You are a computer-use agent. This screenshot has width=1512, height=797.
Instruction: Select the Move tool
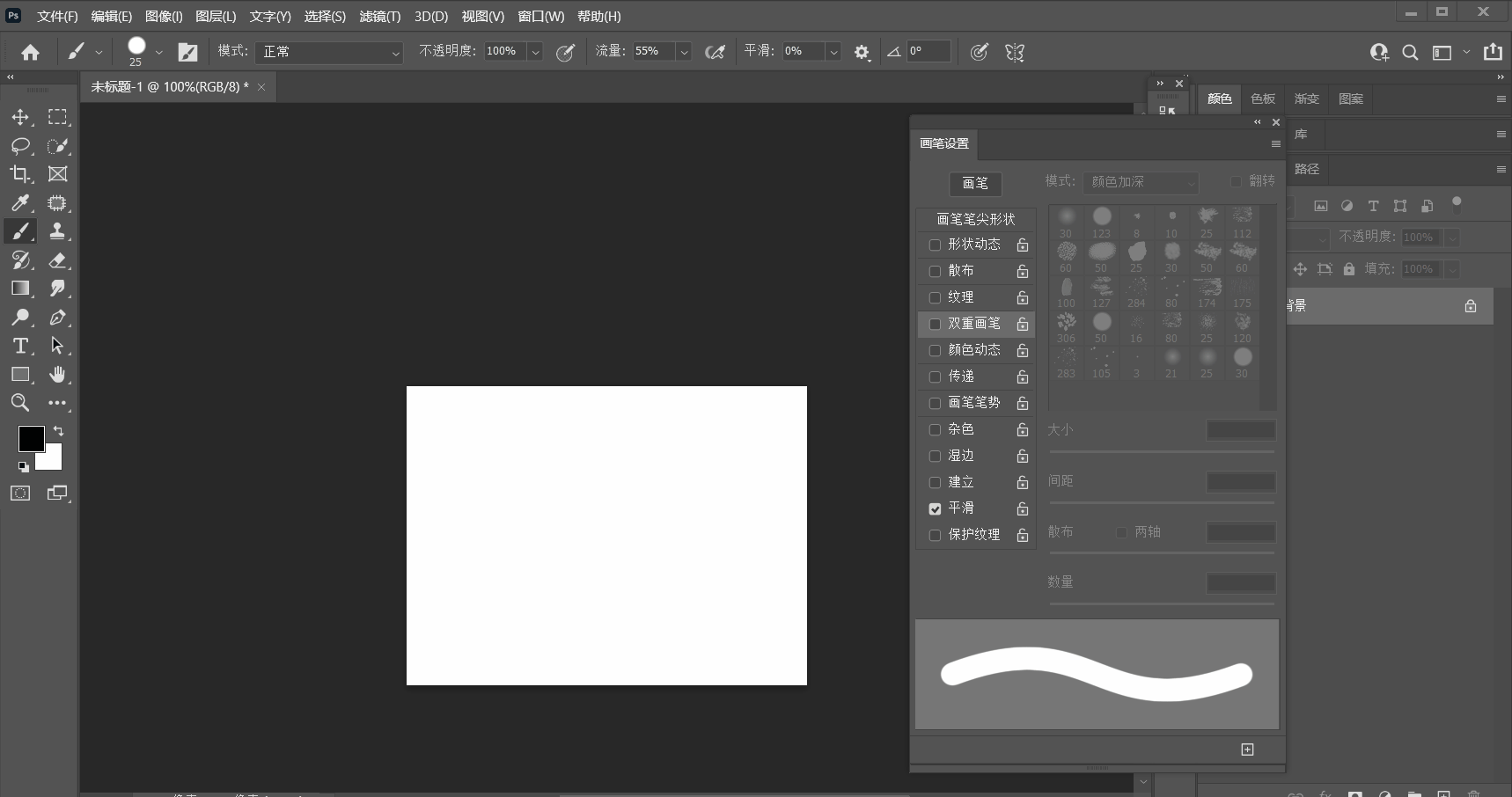point(20,117)
